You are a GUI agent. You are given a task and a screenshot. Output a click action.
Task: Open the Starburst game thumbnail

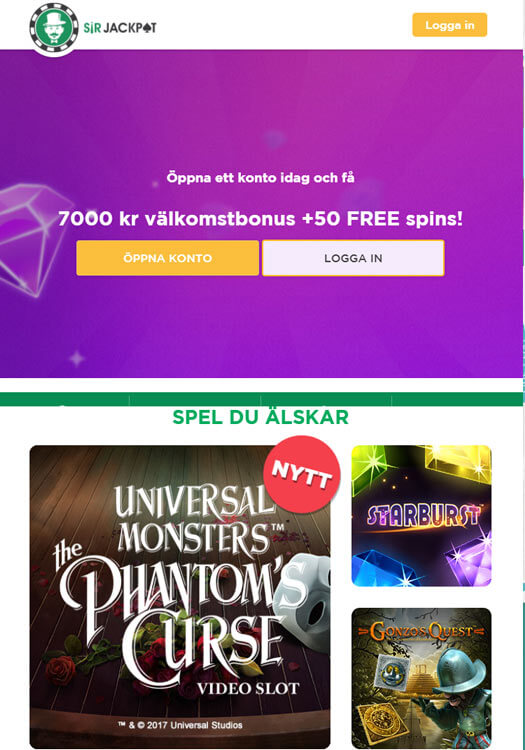point(421,516)
